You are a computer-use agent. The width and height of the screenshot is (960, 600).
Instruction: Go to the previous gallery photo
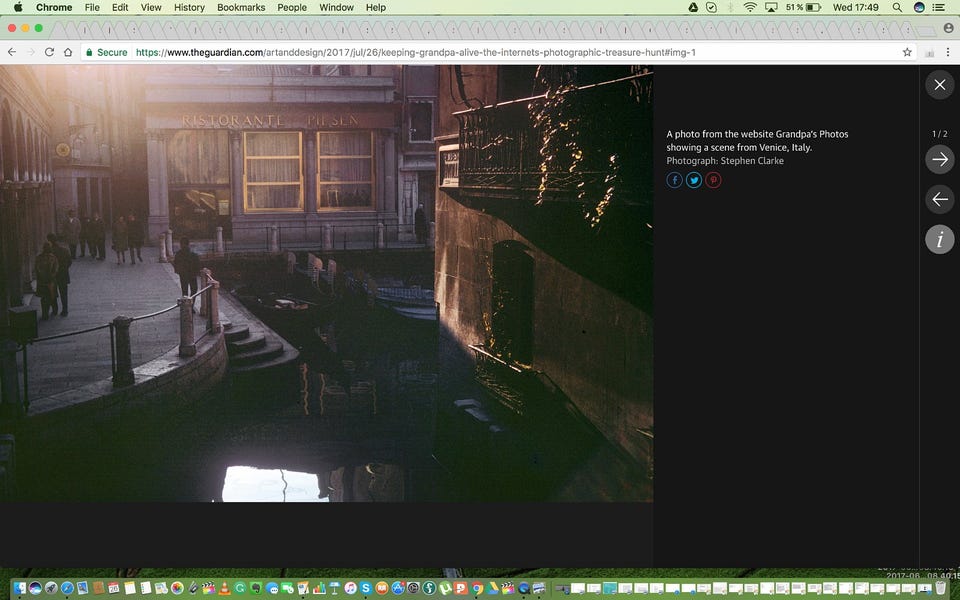pos(940,199)
